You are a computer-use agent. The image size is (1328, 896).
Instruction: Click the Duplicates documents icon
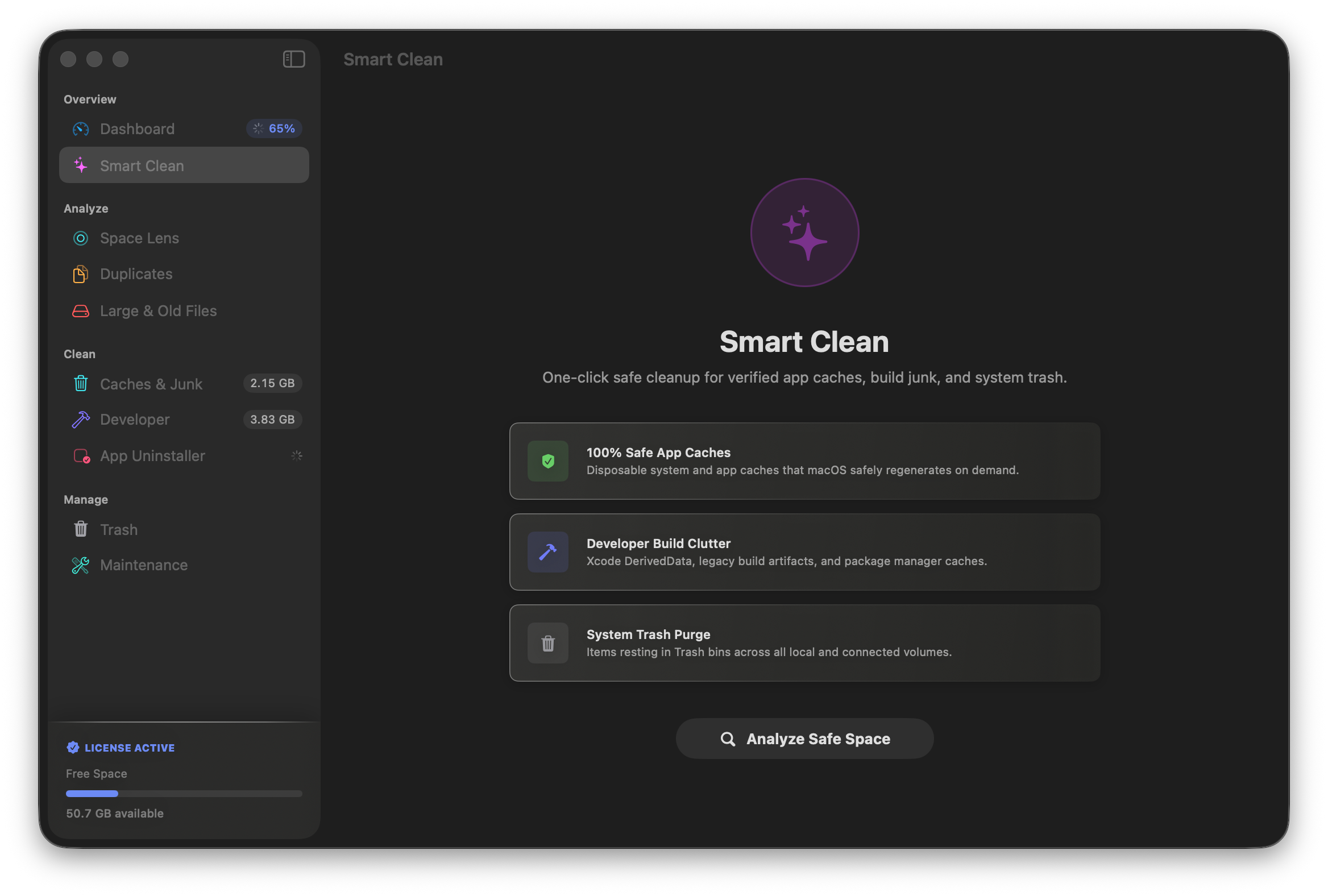pyautogui.click(x=81, y=274)
